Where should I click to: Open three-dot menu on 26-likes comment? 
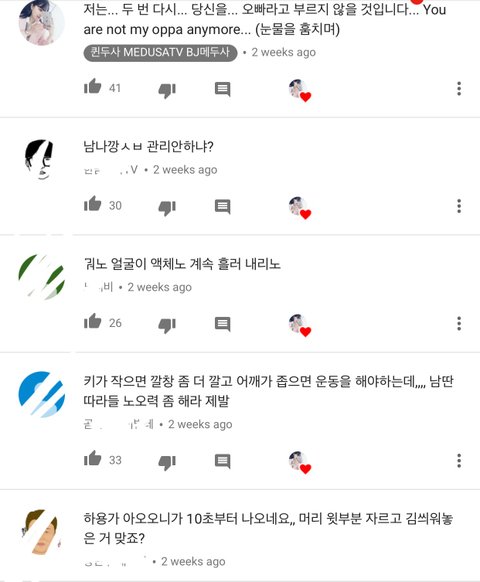pos(459,323)
